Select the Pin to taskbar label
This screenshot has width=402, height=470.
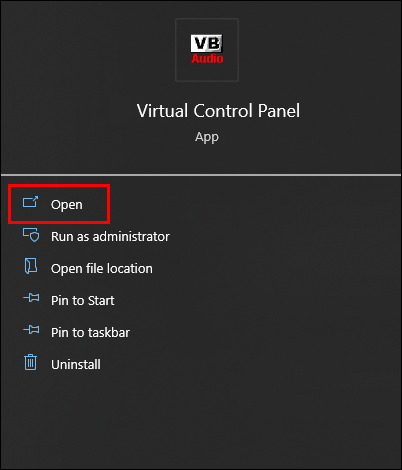90,332
